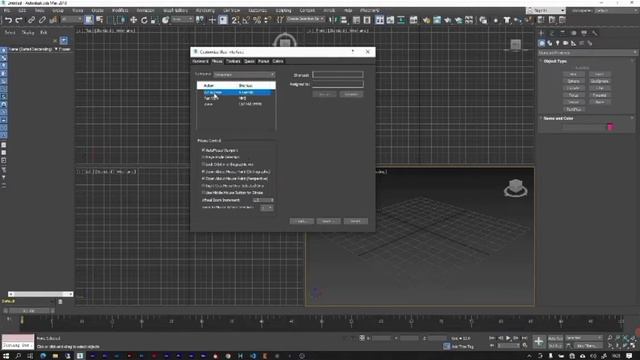Screen dimensions: 640x360
Task: Click the Shortcut input field
Action: (338, 75)
